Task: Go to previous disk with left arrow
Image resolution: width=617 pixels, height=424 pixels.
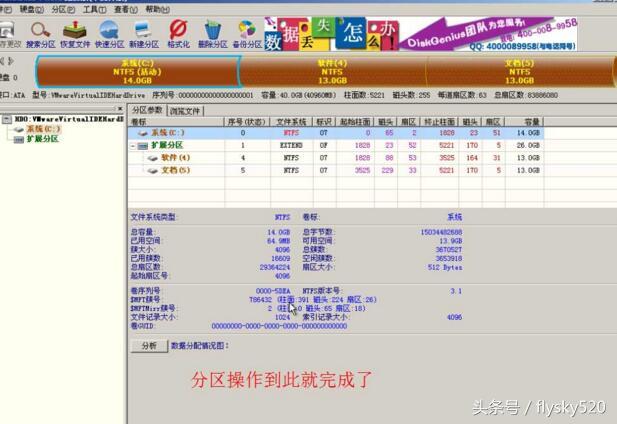Action: 2,61
